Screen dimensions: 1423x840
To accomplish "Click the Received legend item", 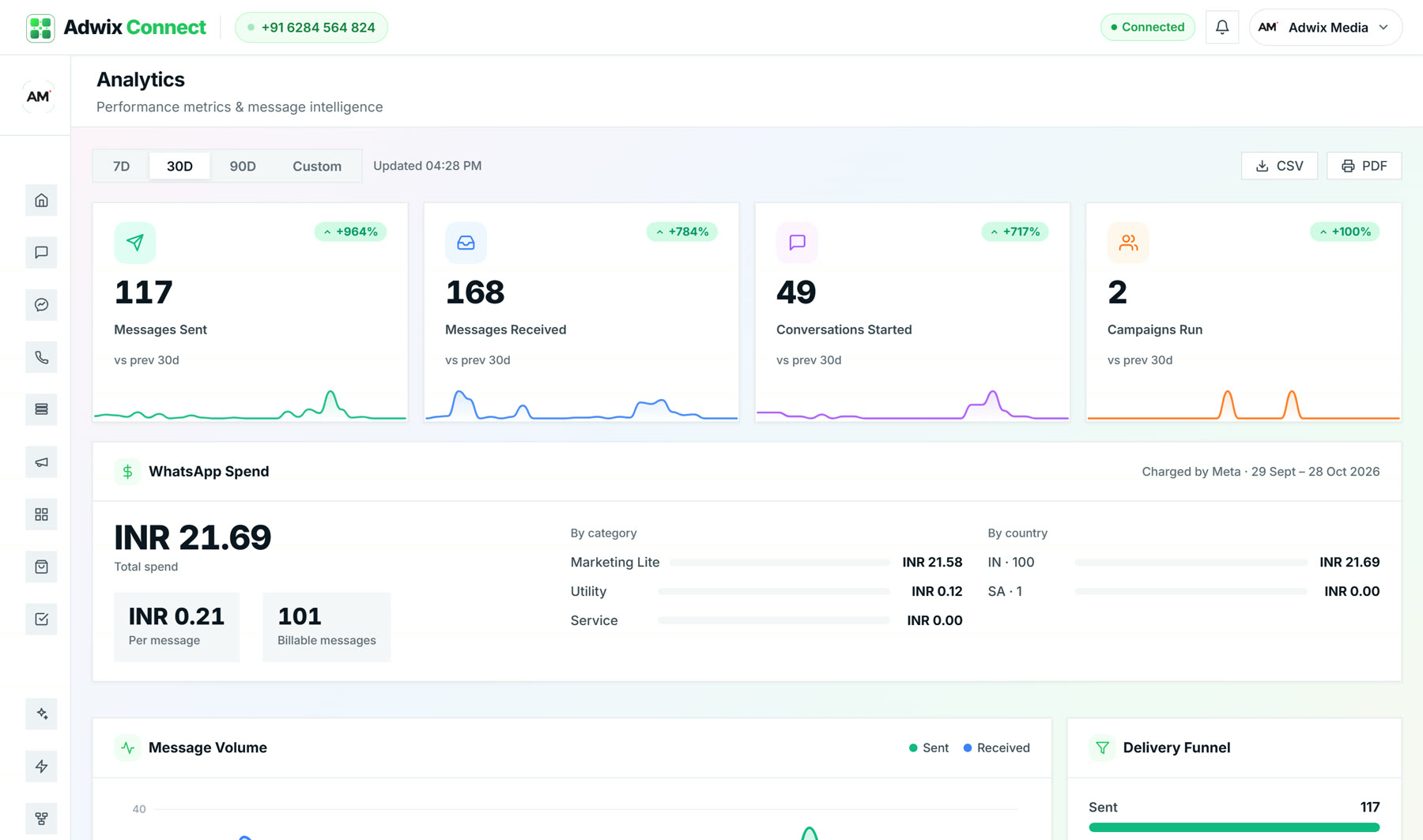I will [996, 748].
